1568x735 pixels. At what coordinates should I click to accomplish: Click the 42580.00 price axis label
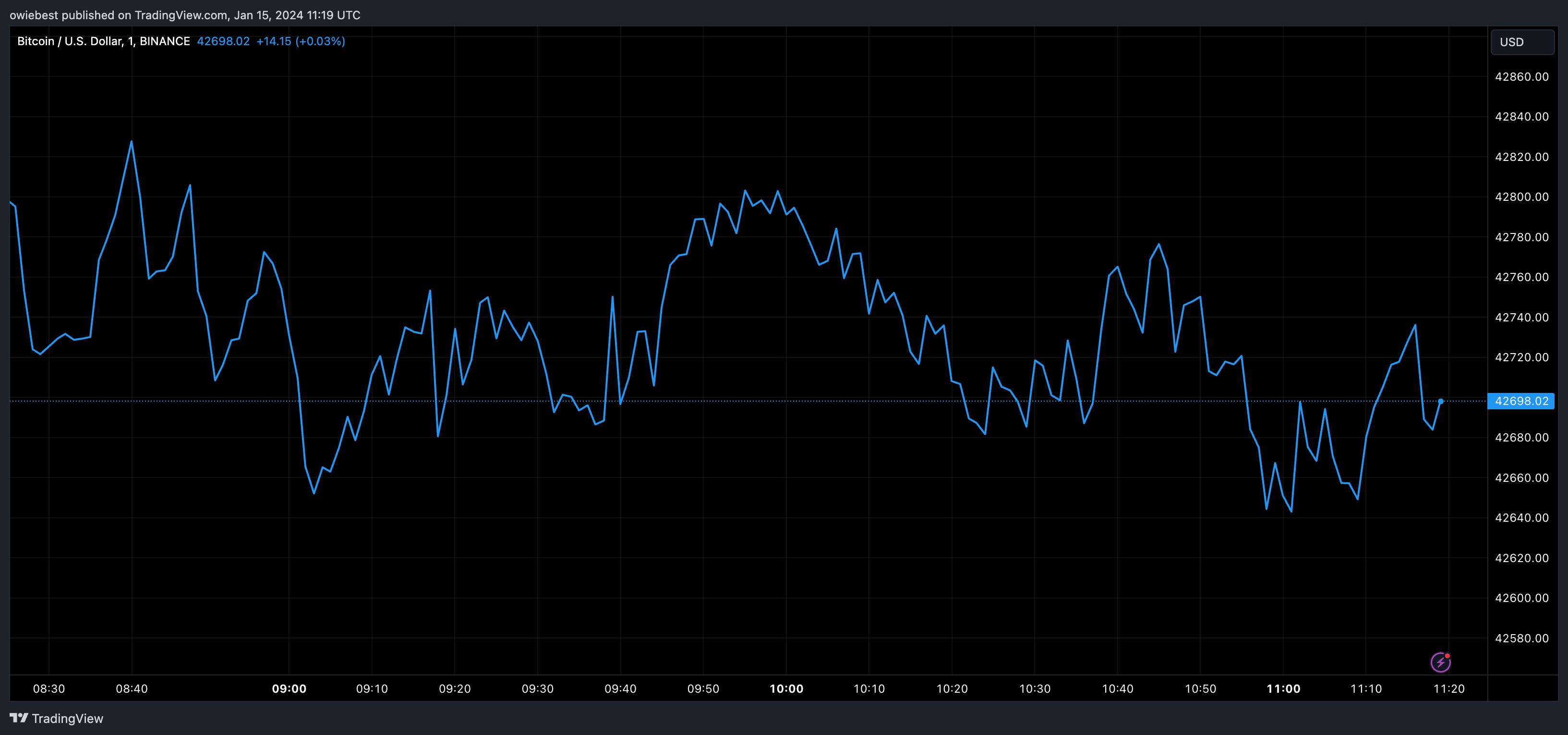pyautogui.click(x=1522, y=638)
